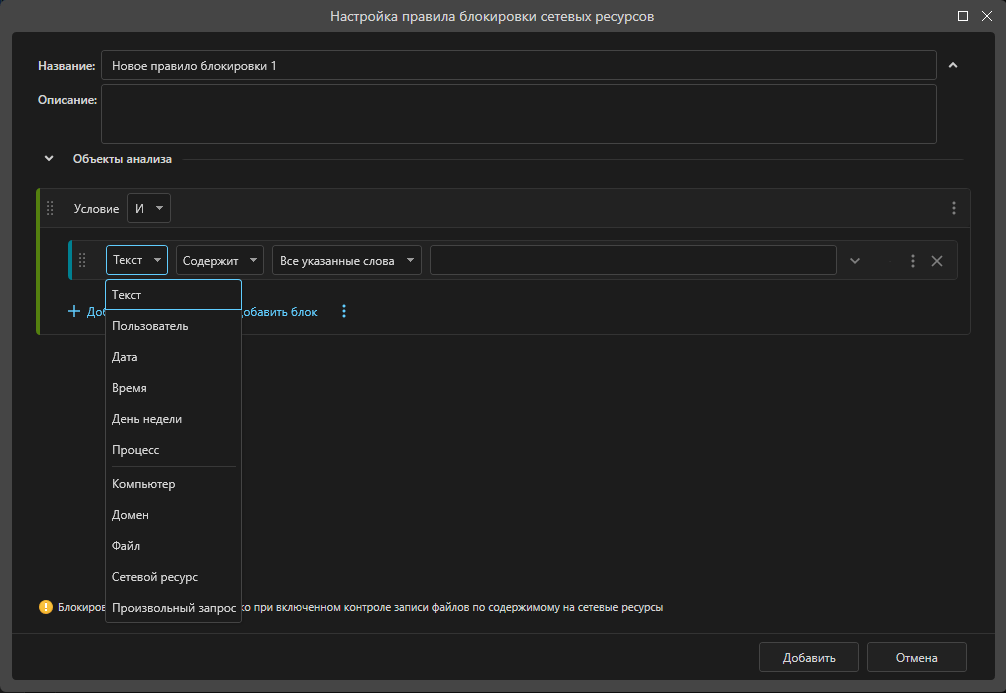Expand the value field chevron
This screenshot has width=1006, height=693.
(x=854, y=261)
